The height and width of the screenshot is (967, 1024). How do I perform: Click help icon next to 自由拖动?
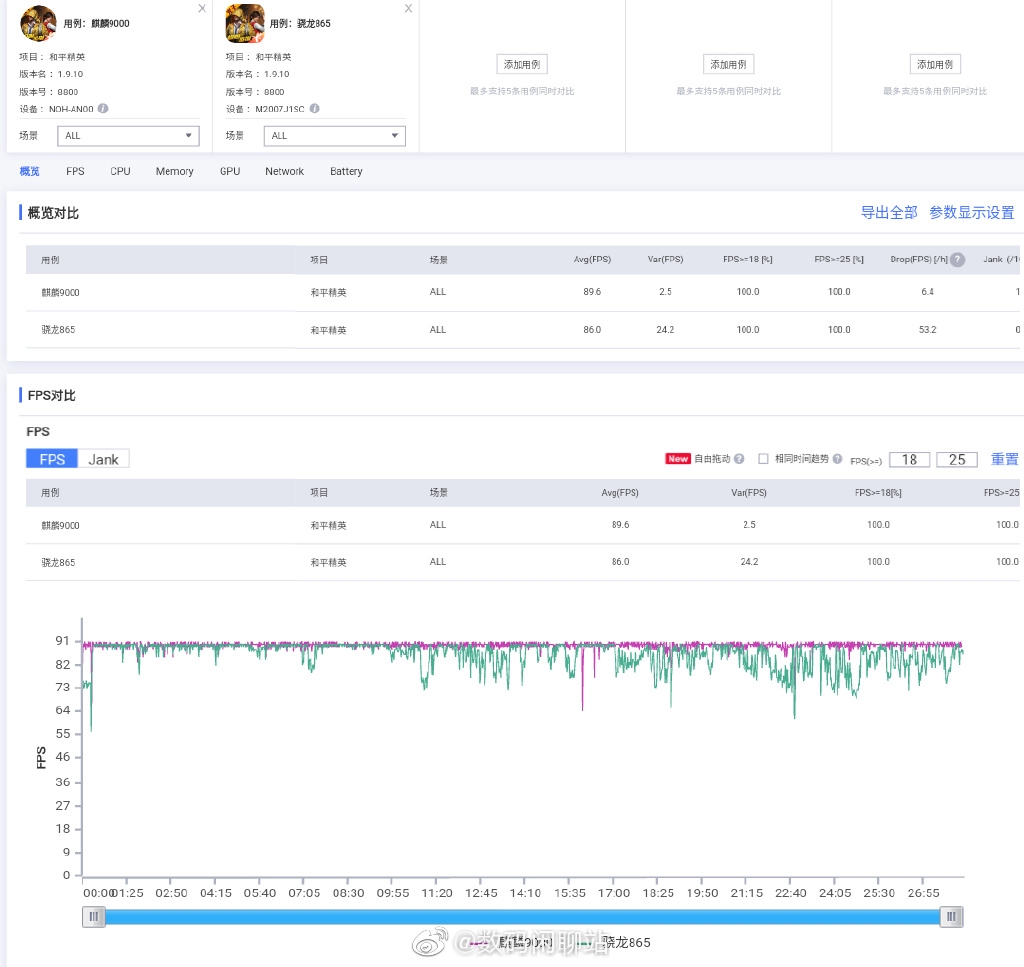[739, 459]
